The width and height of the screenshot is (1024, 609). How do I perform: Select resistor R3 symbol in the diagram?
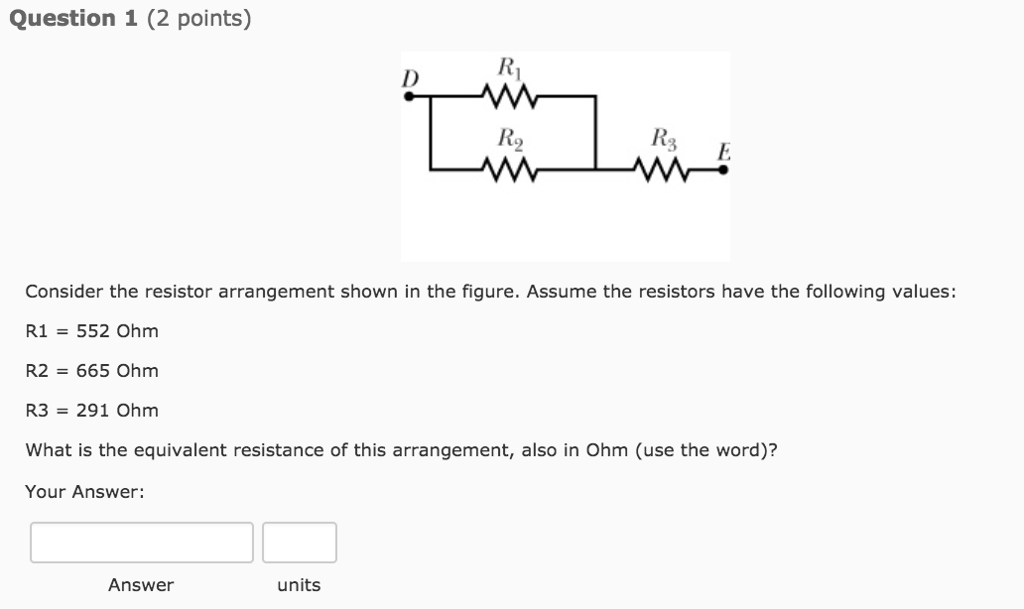[x=663, y=170]
